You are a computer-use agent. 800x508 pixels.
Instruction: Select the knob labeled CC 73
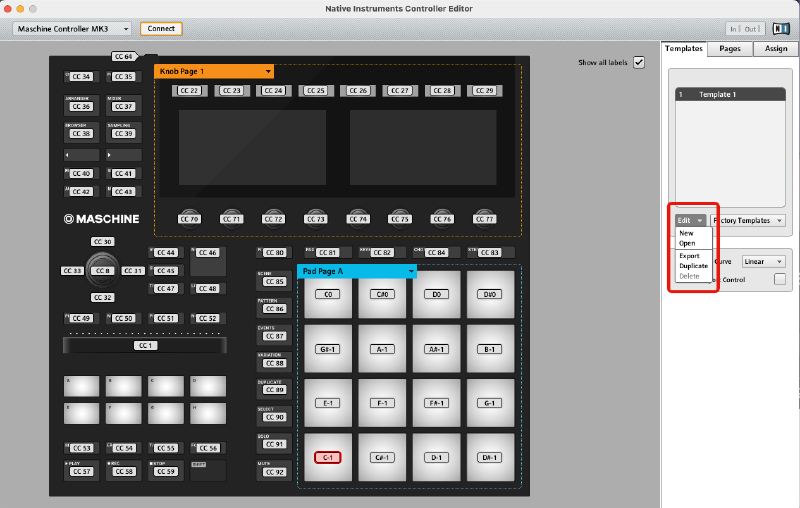click(x=316, y=218)
